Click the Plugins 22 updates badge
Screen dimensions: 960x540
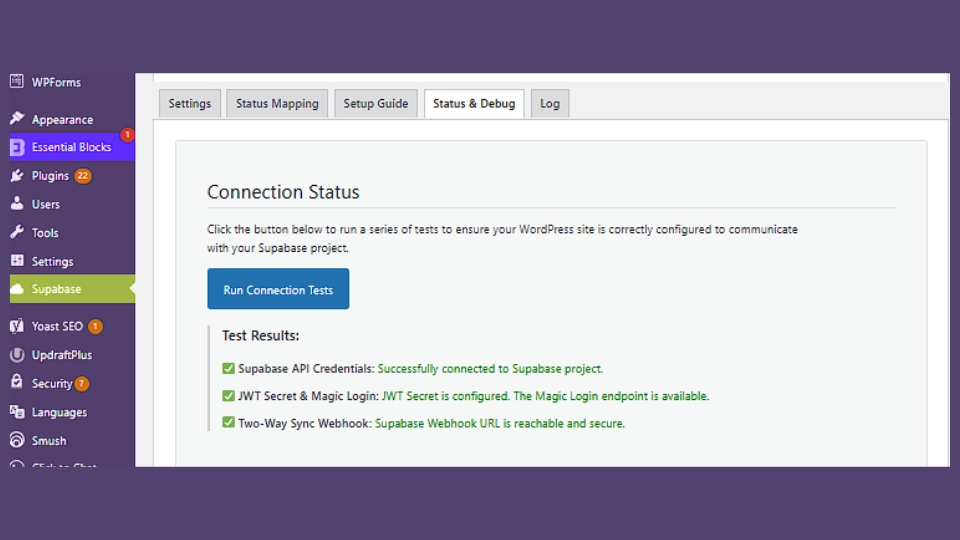(83, 176)
